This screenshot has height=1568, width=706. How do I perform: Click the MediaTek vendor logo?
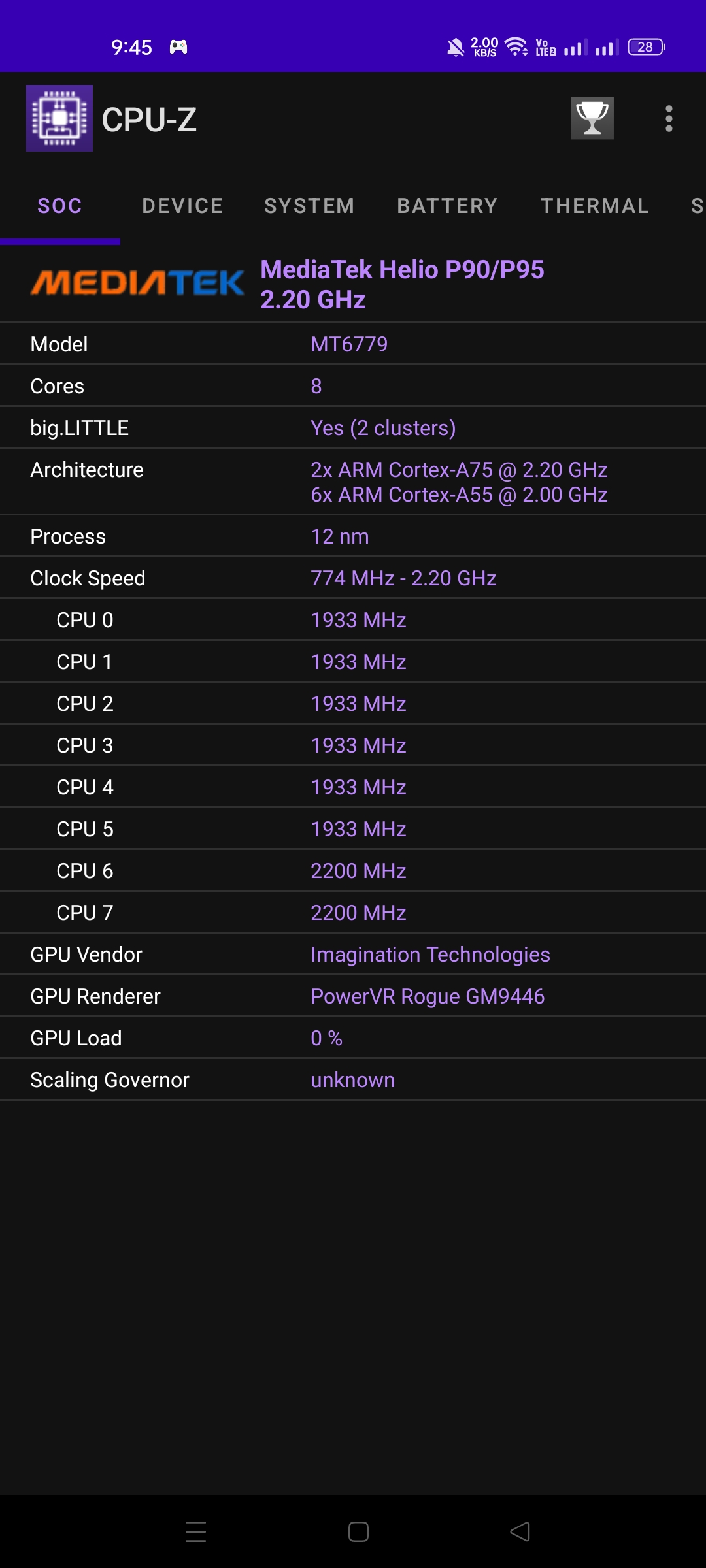[x=139, y=283]
